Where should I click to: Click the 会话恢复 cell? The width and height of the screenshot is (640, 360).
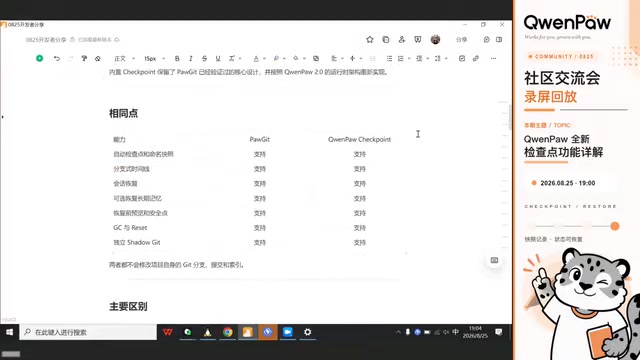[x=125, y=184]
